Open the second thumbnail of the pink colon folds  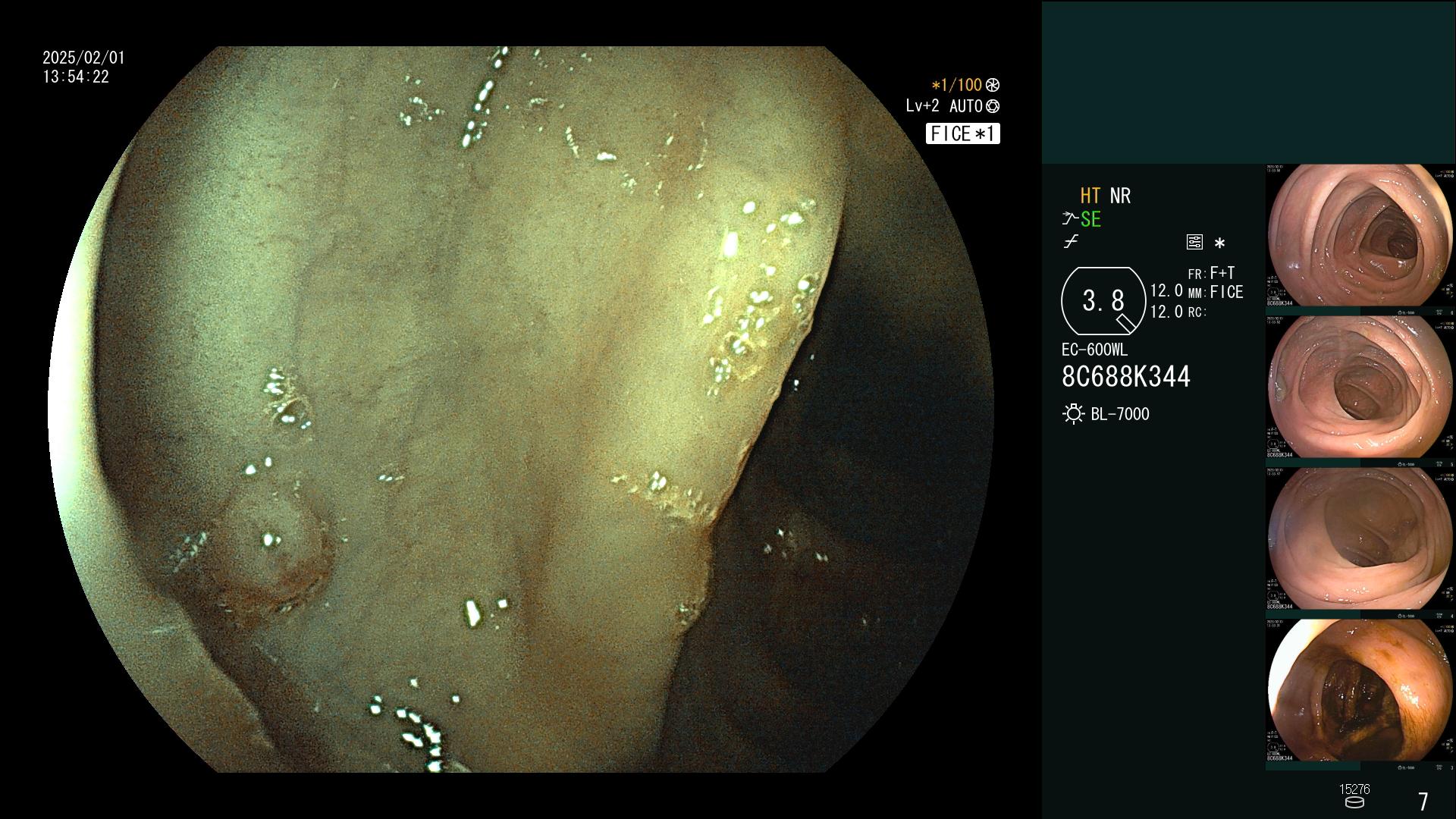point(1360,387)
